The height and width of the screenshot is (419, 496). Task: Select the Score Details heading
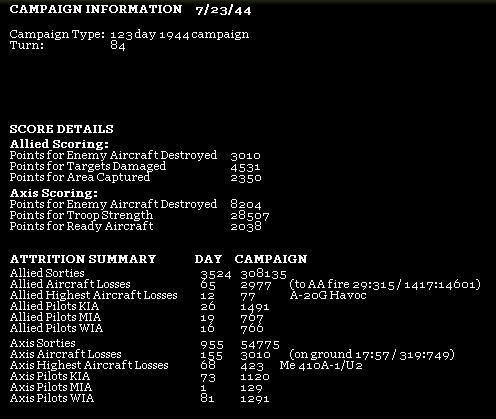tap(62, 129)
